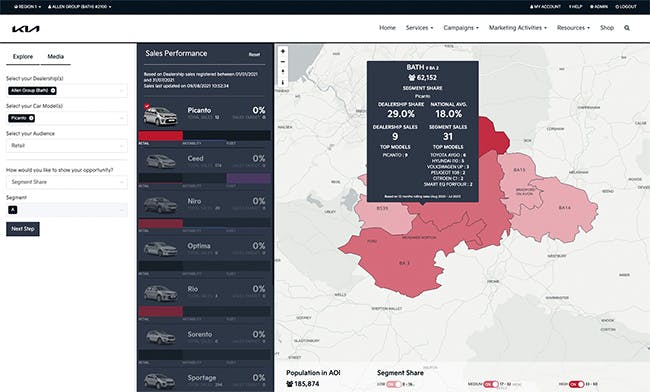Image resolution: width=650 pixels, height=392 pixels.
Task: Switch to the Media tab
Action: coord(56,57)
